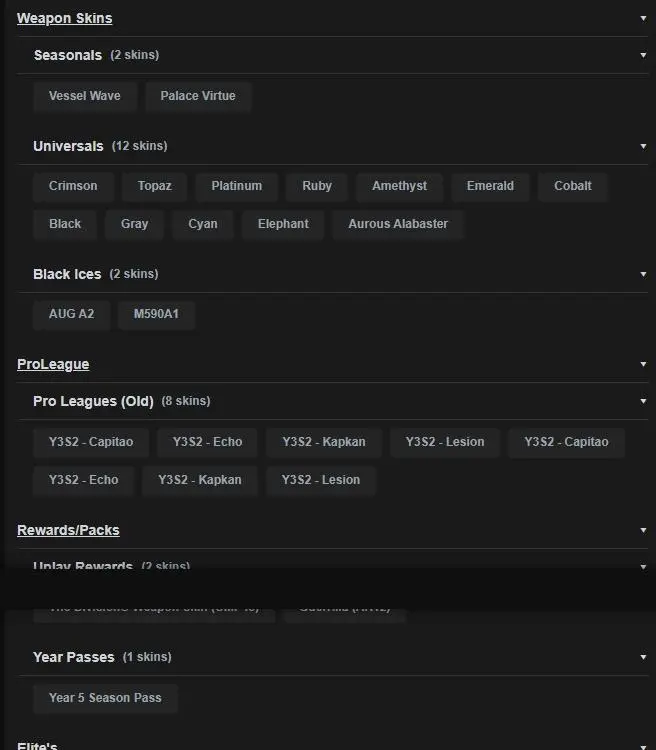Open the Rewards/Packs heading link

coord(68,530)
